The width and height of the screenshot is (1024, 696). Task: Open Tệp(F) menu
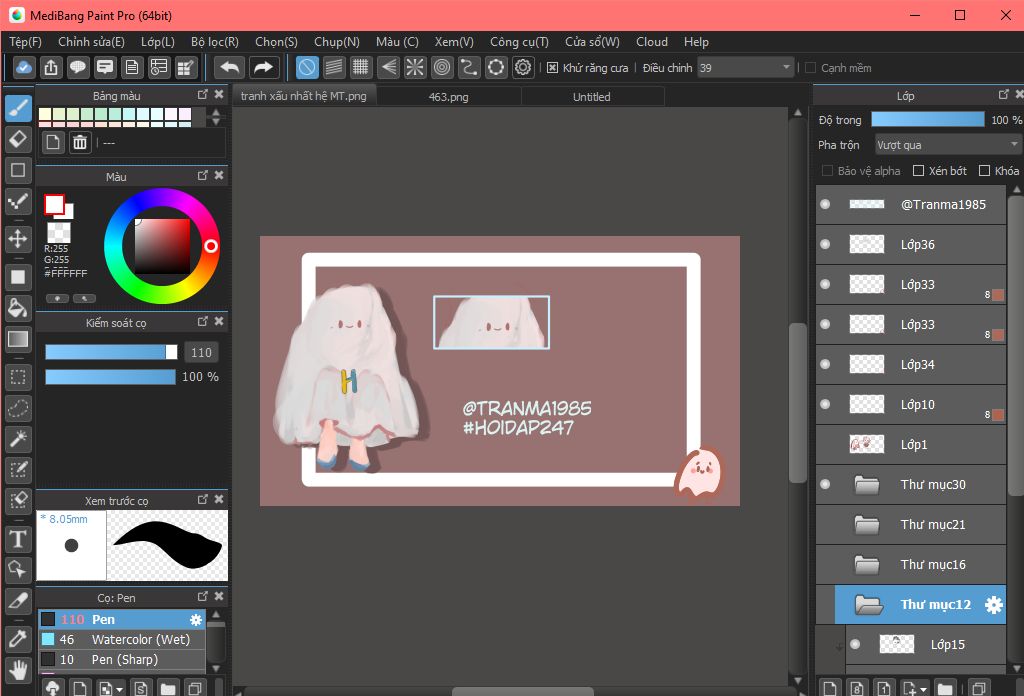25,42
